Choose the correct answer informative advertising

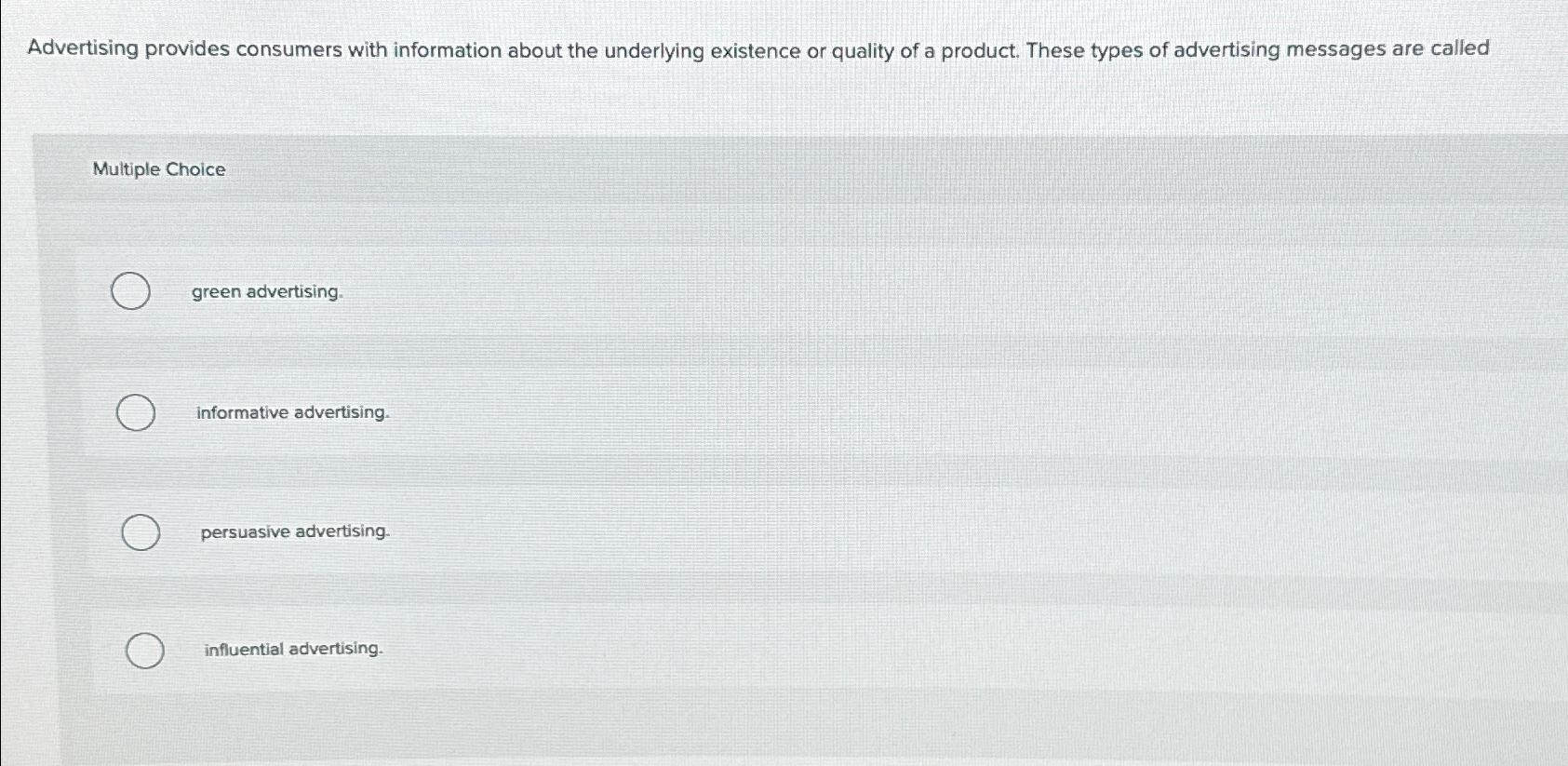click(x=135, y=412)
